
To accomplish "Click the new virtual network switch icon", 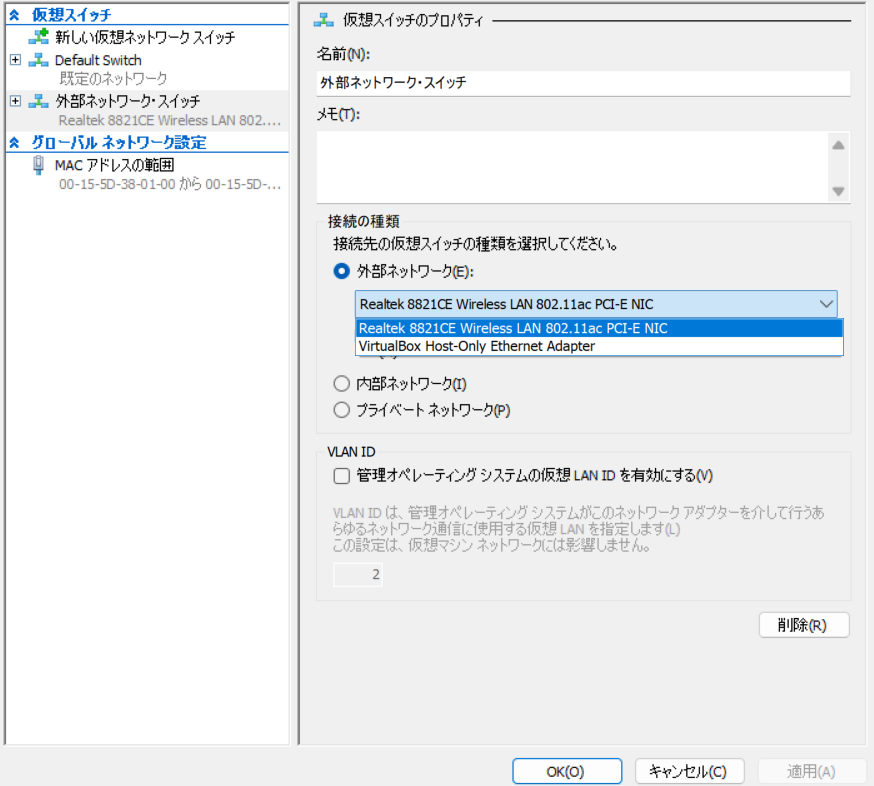I will coord(38,37).
